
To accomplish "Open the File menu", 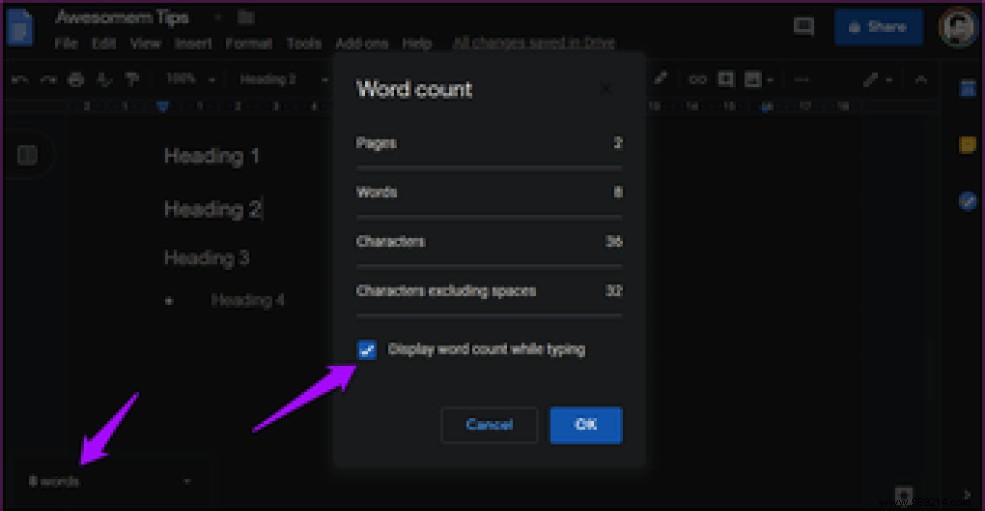I will [x=66, y=43].
